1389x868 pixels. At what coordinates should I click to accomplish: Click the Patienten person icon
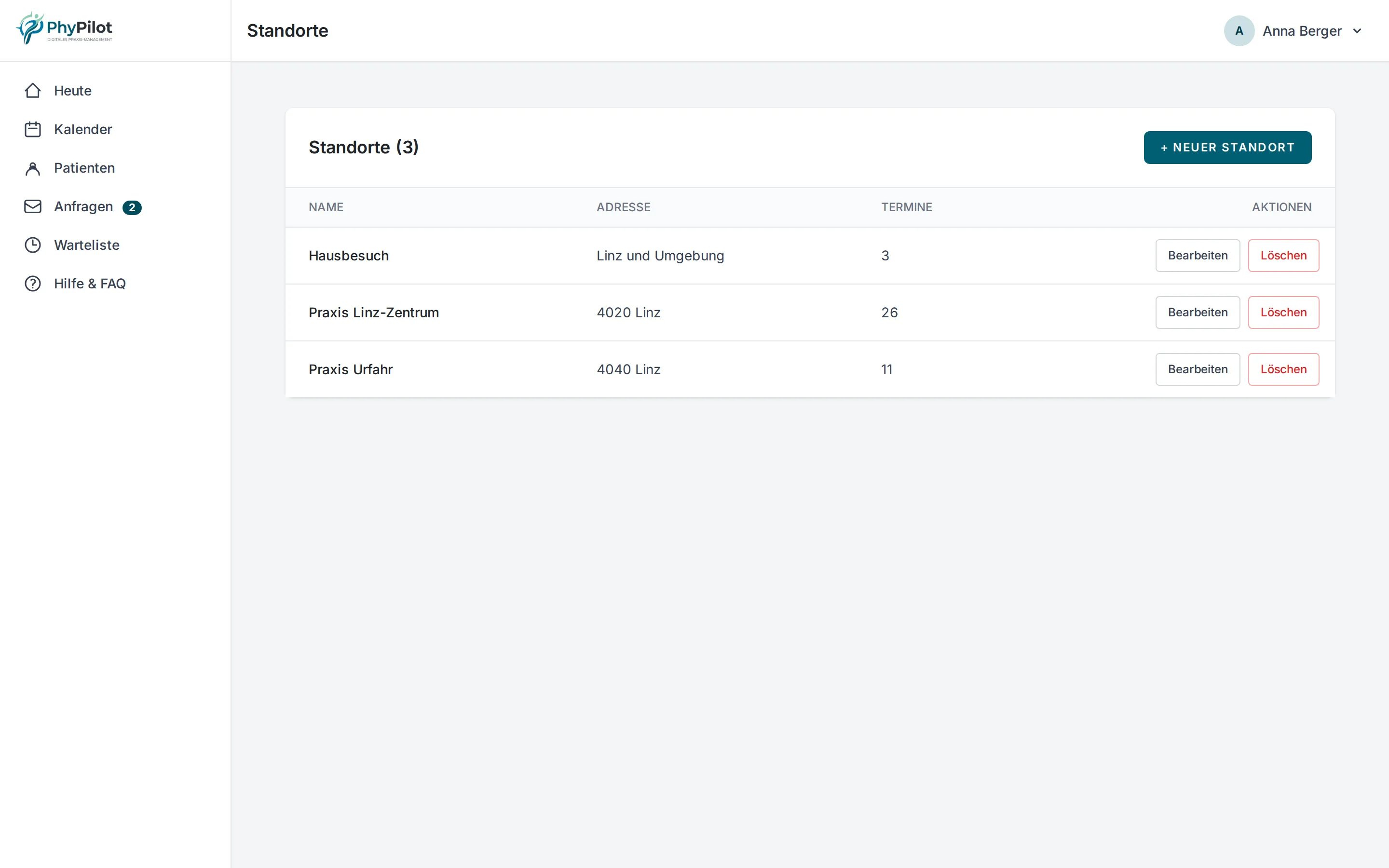[33, 168]
